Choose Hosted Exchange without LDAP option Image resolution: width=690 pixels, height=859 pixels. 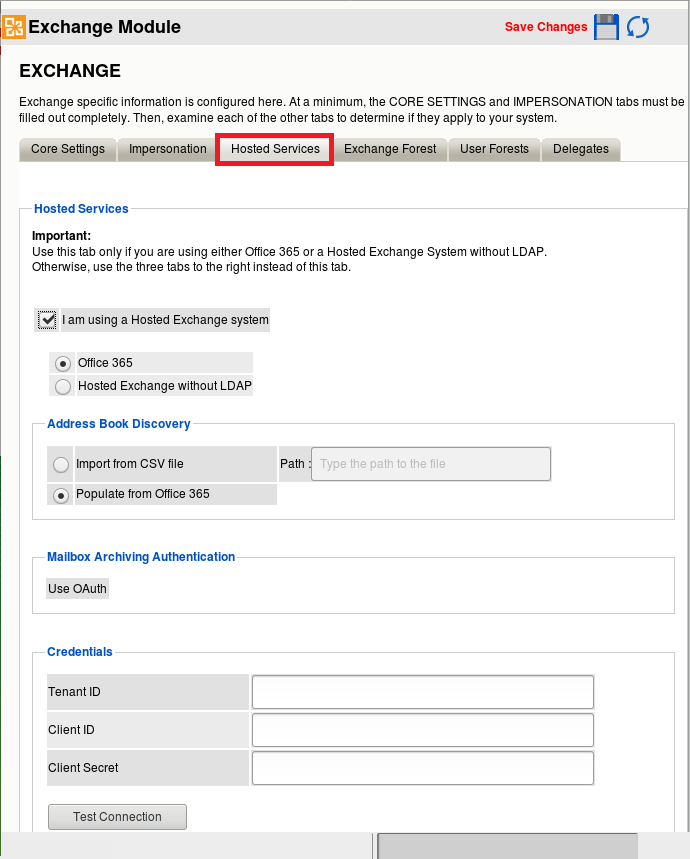63,386
